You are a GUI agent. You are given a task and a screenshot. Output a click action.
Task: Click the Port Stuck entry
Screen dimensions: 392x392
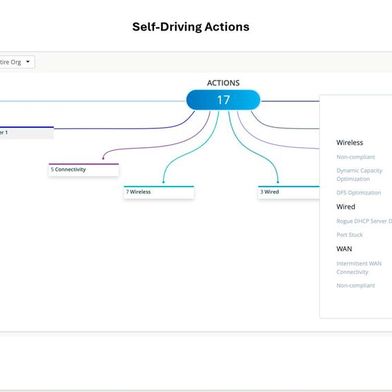pos(349,235)
